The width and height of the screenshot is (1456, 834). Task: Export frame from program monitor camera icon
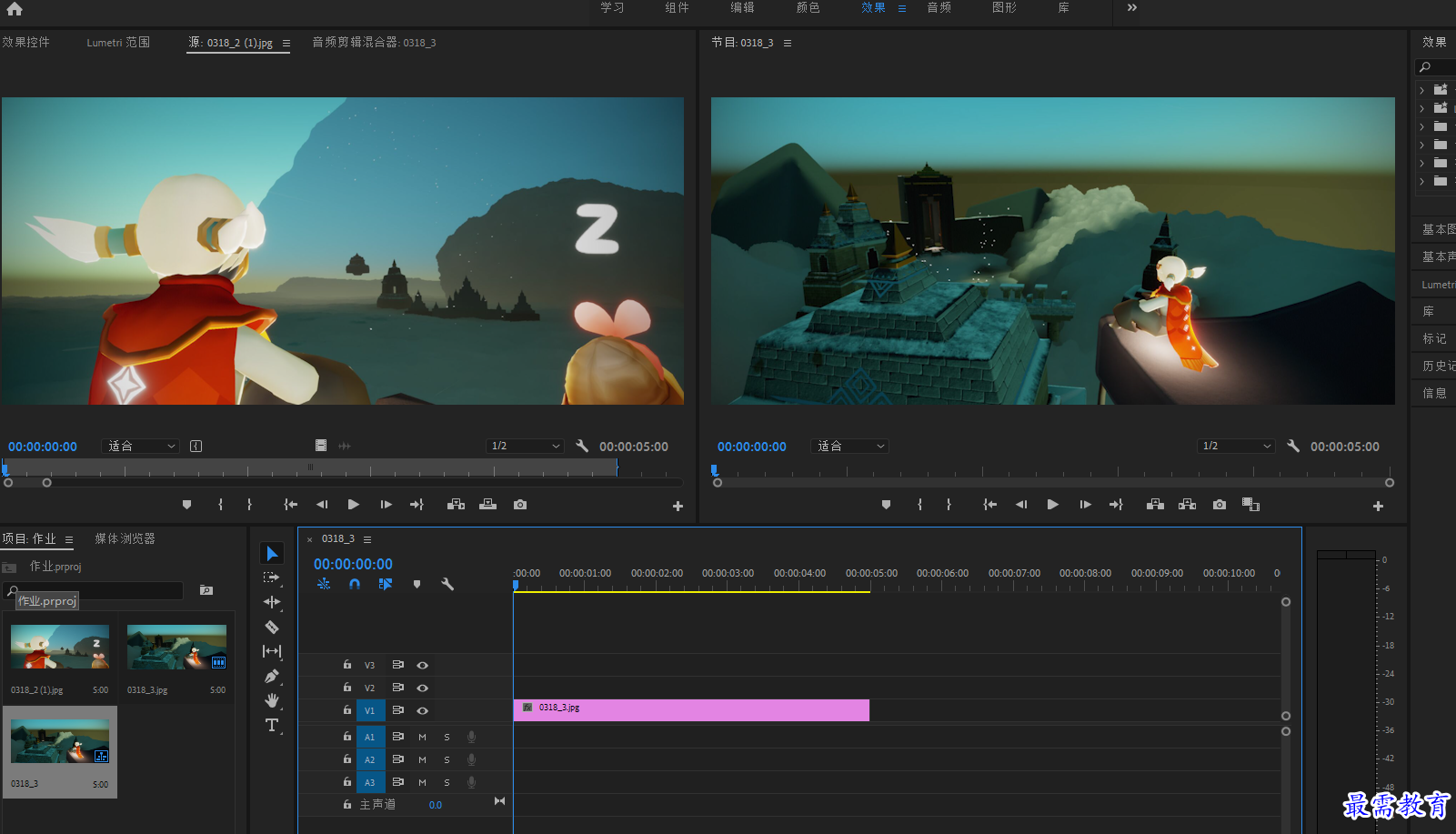1220,504
